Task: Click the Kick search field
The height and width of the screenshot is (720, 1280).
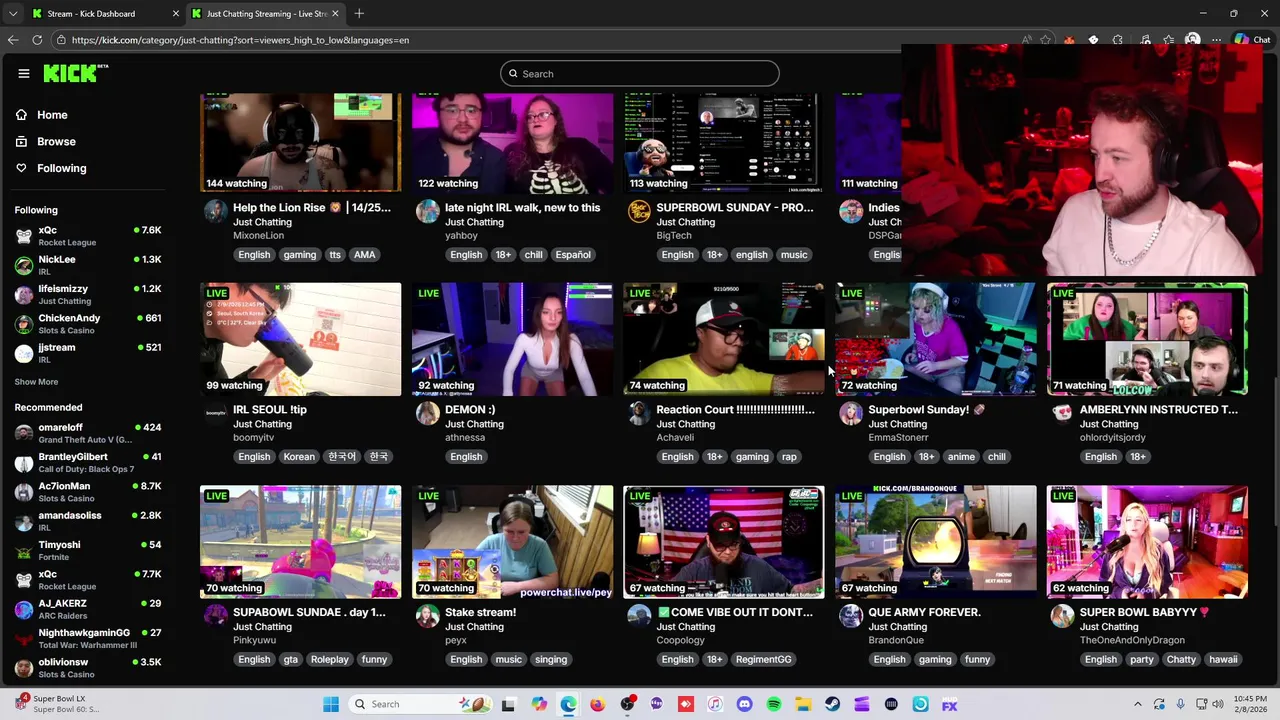Action: 640,73
